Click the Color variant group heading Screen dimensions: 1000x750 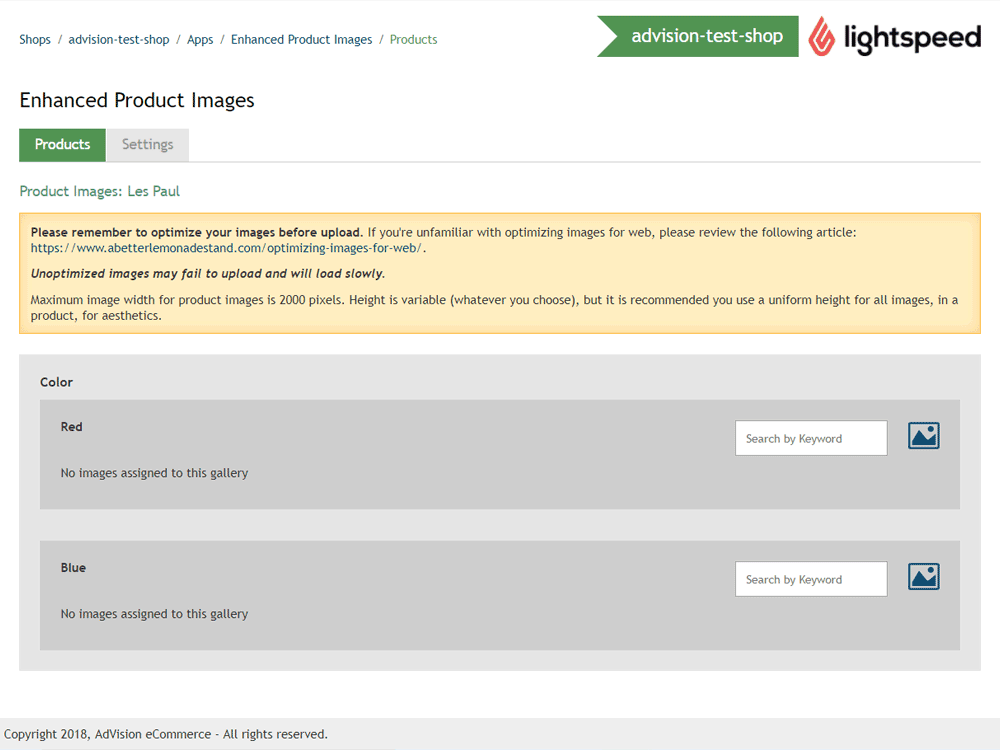coord(56,382)
